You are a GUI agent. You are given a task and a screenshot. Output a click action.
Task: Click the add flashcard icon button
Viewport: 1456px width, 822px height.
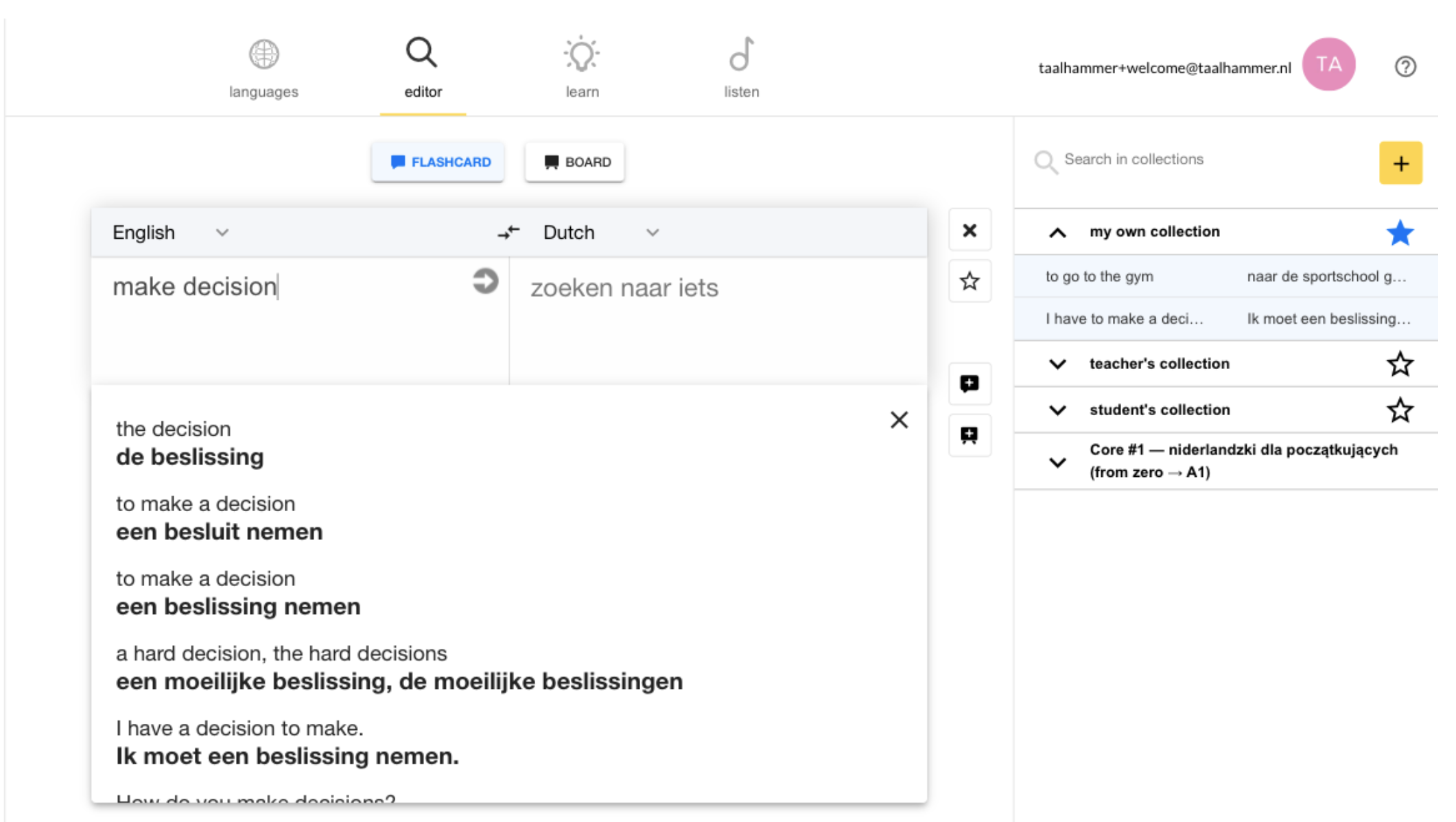tap(969, 384)
